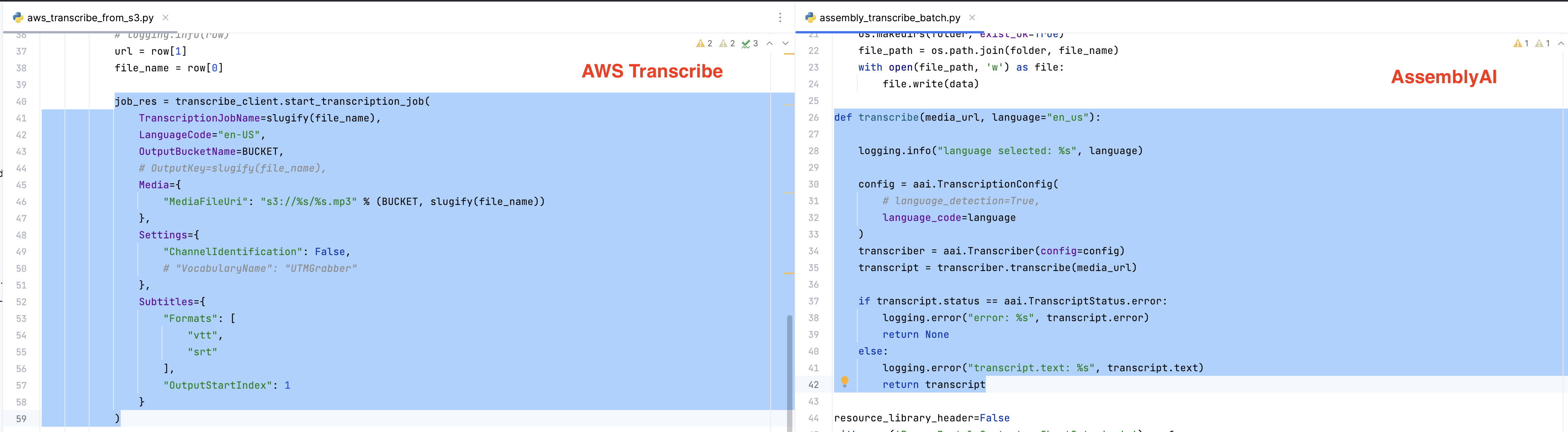1568x432 pixels.
Task: Click the commented OutputKey line
Action: 233,168
